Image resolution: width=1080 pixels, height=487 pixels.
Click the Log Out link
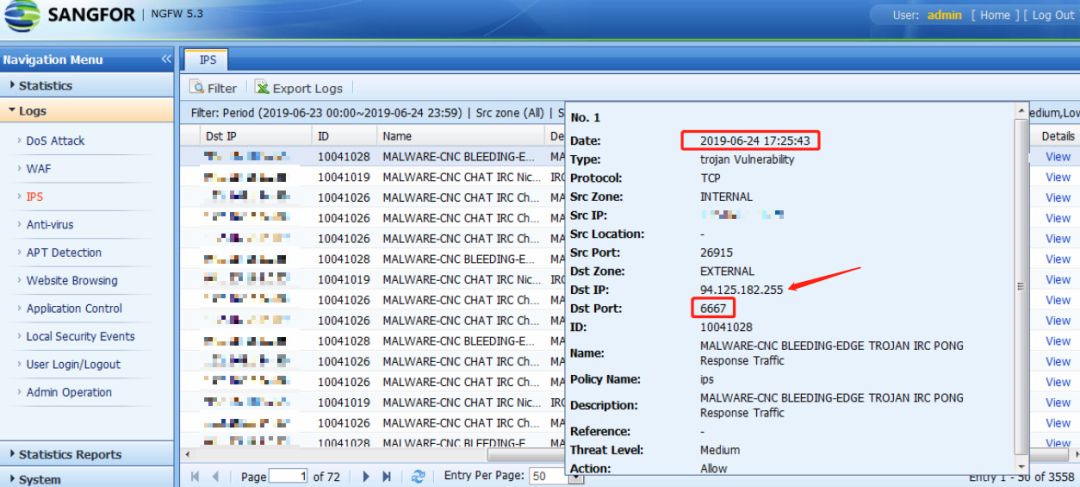[x=1052, y=15]
